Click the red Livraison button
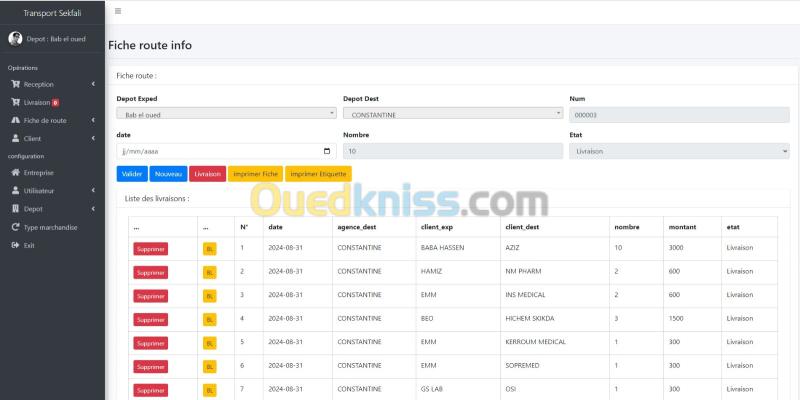Viewport: 800px width, 400px height. (208, 174)
